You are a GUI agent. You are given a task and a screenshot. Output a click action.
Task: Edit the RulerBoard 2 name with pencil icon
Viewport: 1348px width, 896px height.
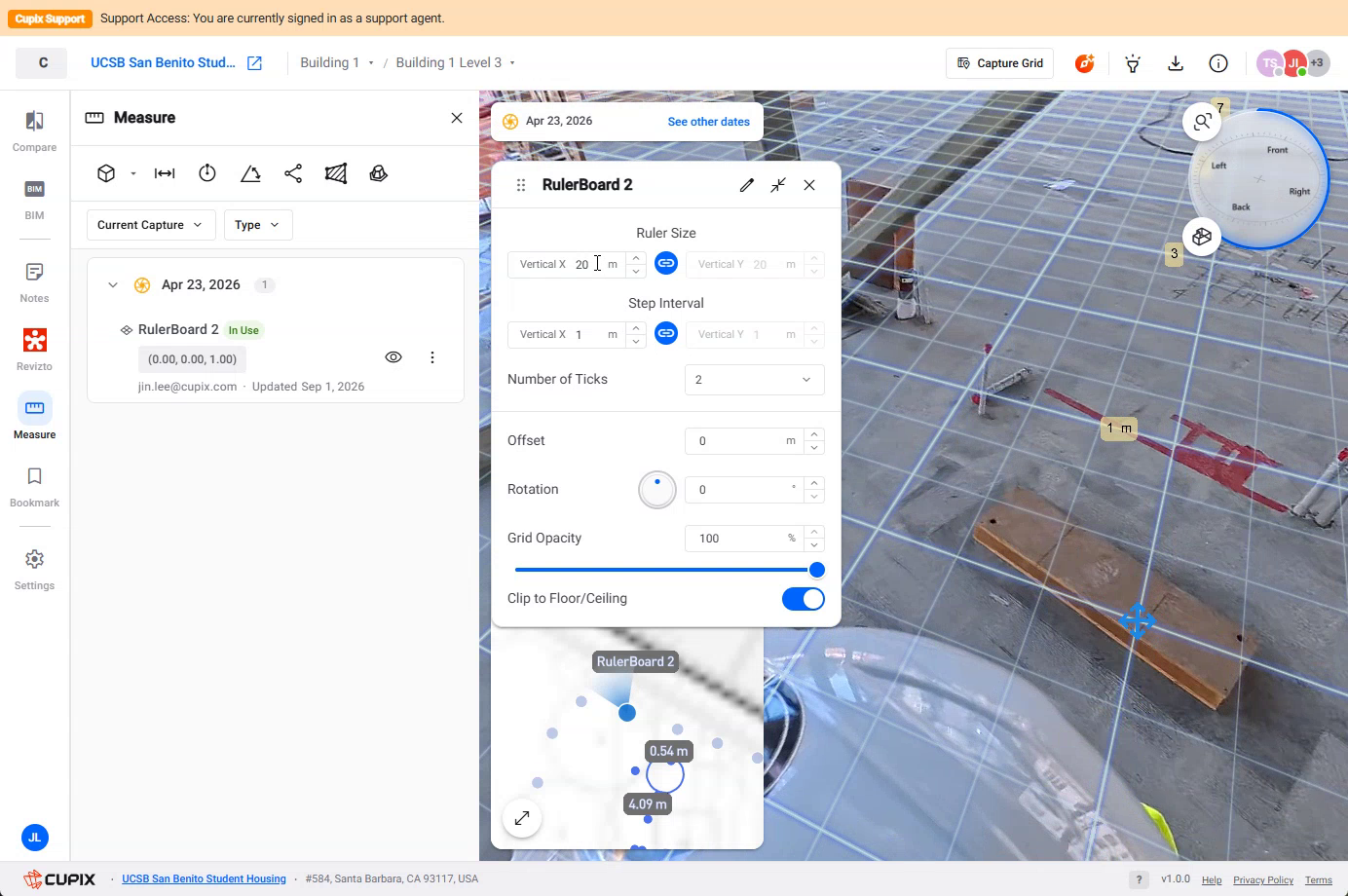click(x=747, y=185)
